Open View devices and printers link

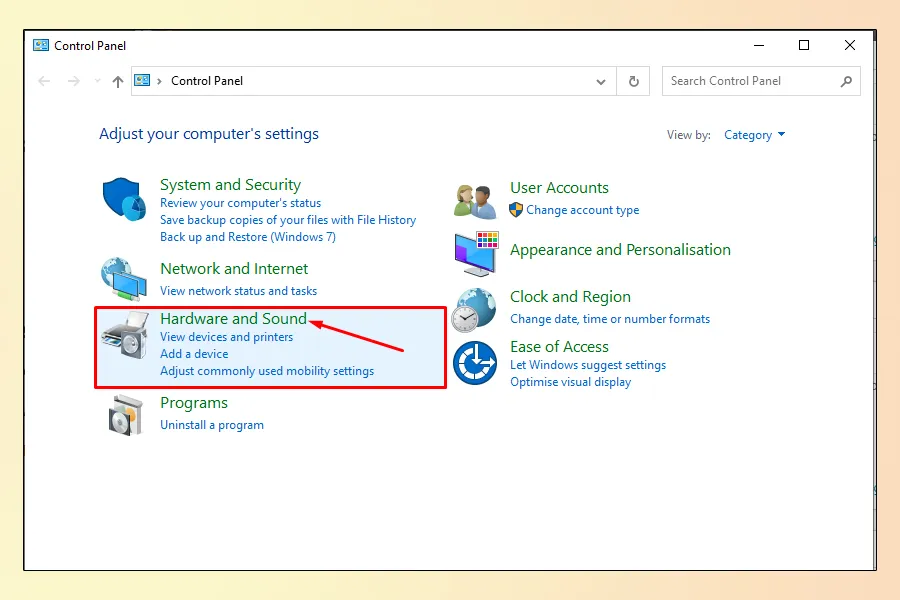click(x=226, y=337)
